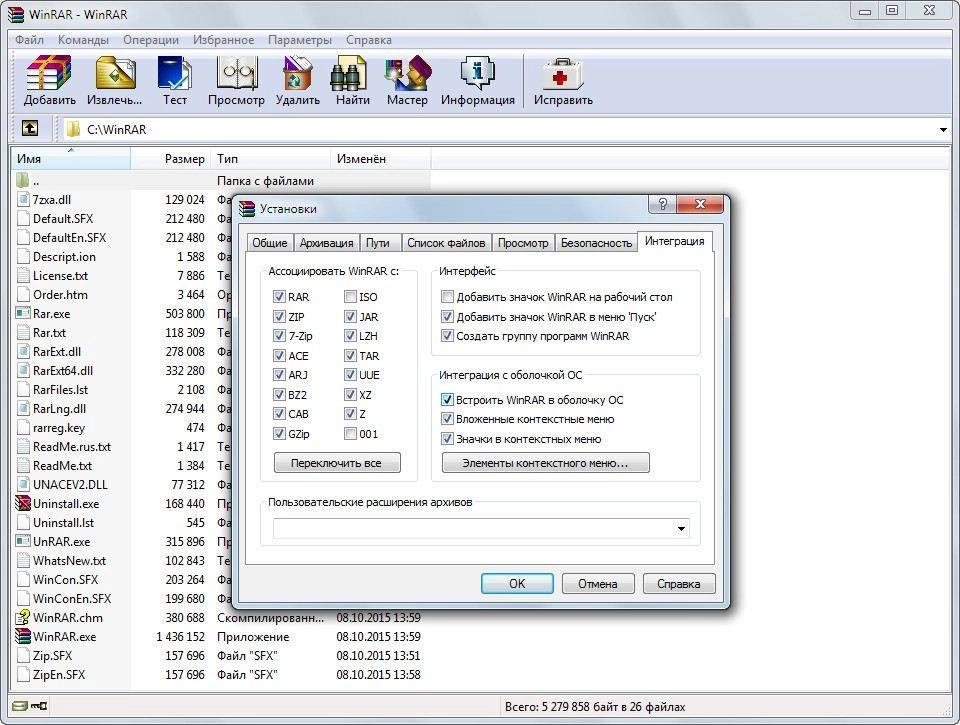
Task: Select the WhatsNew.txt file row
Action: 122,560
